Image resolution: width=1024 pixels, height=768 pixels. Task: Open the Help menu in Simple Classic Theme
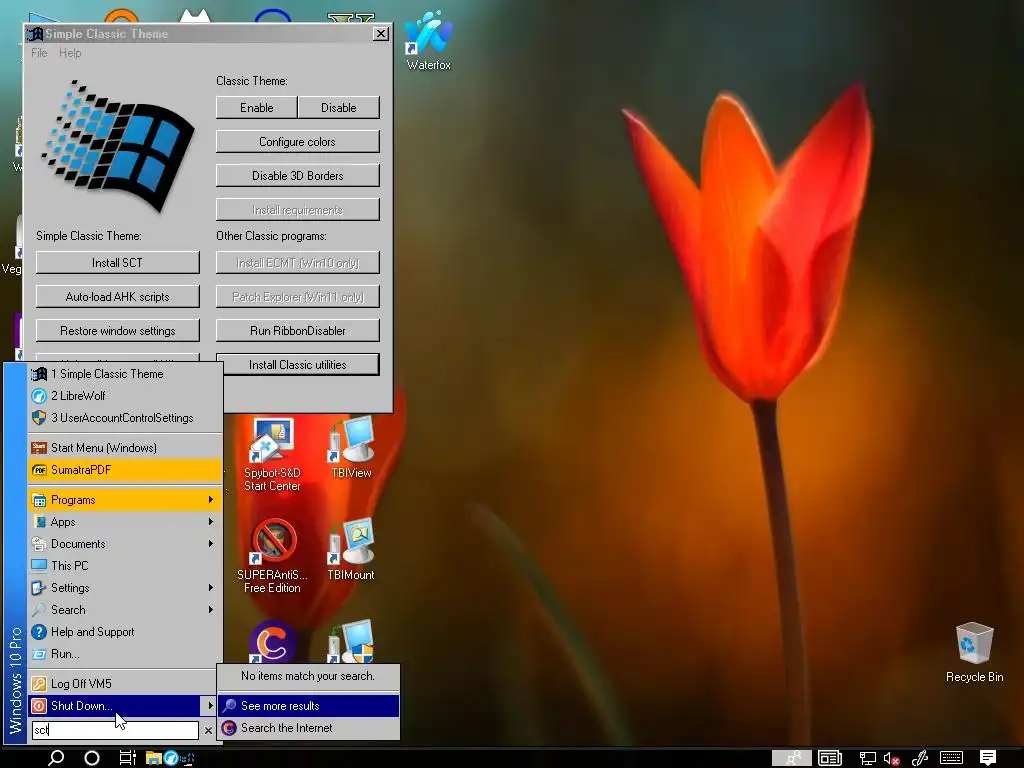(x=70, y=53)
